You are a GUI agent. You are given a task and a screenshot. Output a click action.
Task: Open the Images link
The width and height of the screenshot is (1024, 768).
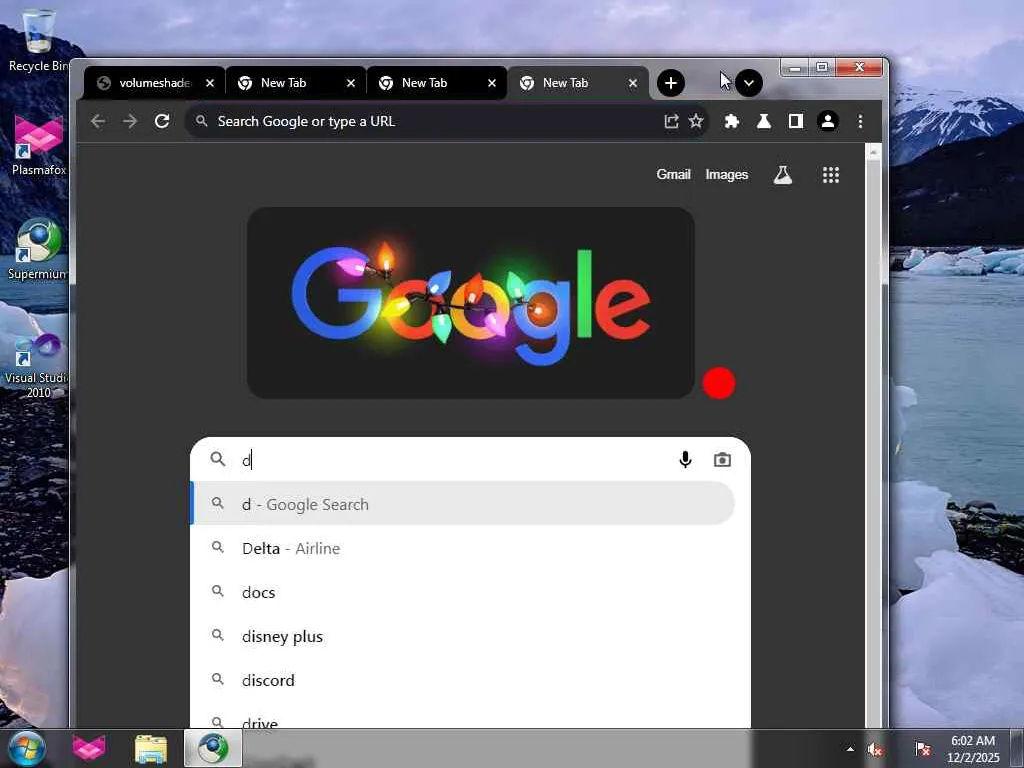tap(726, 174)
